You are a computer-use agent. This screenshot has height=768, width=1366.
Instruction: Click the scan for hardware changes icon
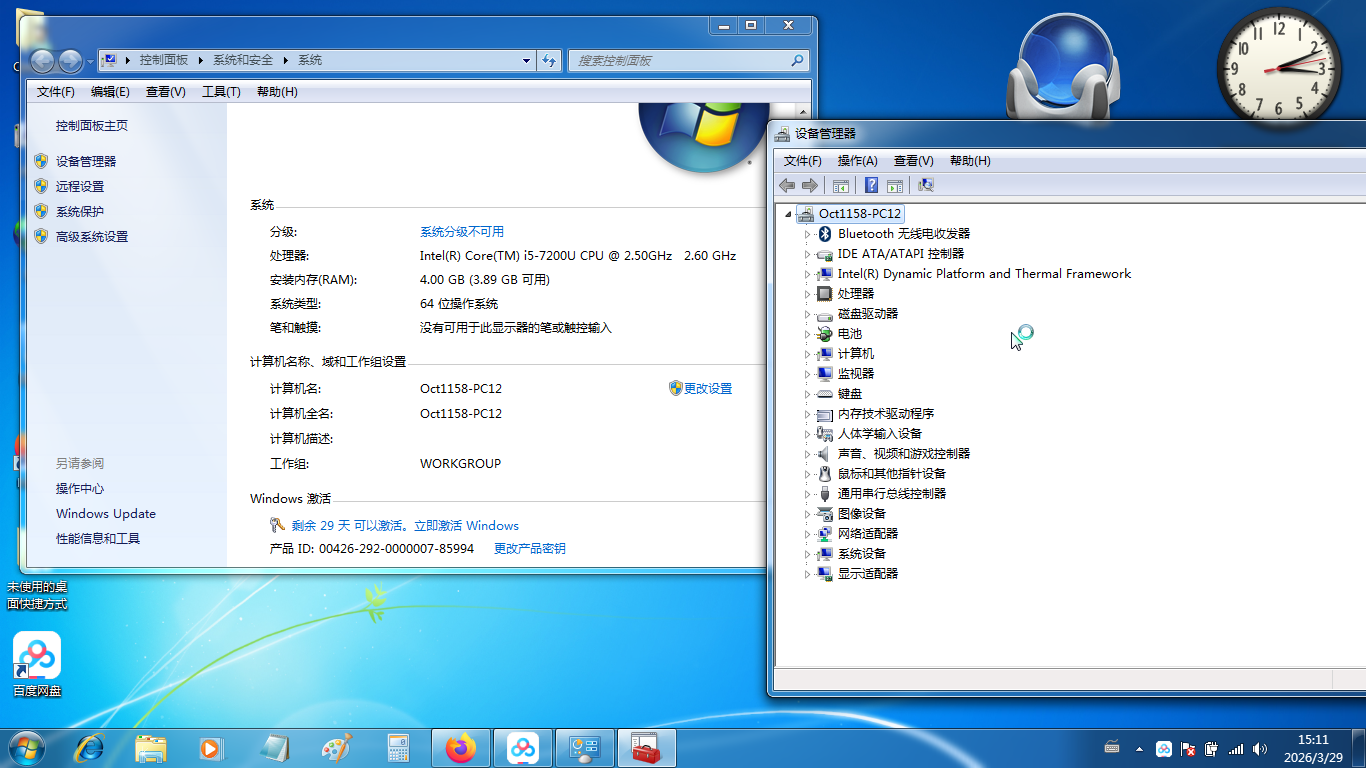tap(926, 185)
